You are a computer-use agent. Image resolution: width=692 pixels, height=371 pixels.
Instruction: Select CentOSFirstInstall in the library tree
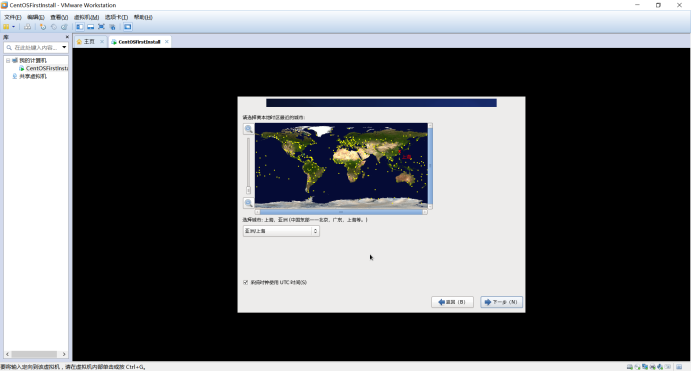(47, 68)
